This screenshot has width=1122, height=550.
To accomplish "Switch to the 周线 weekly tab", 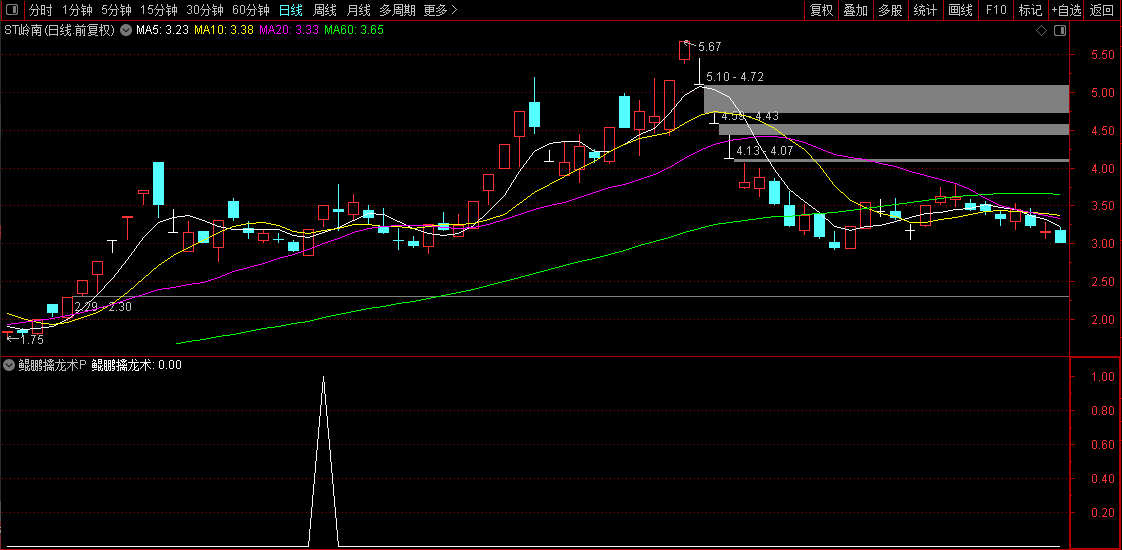I will (x=325, y=10).
